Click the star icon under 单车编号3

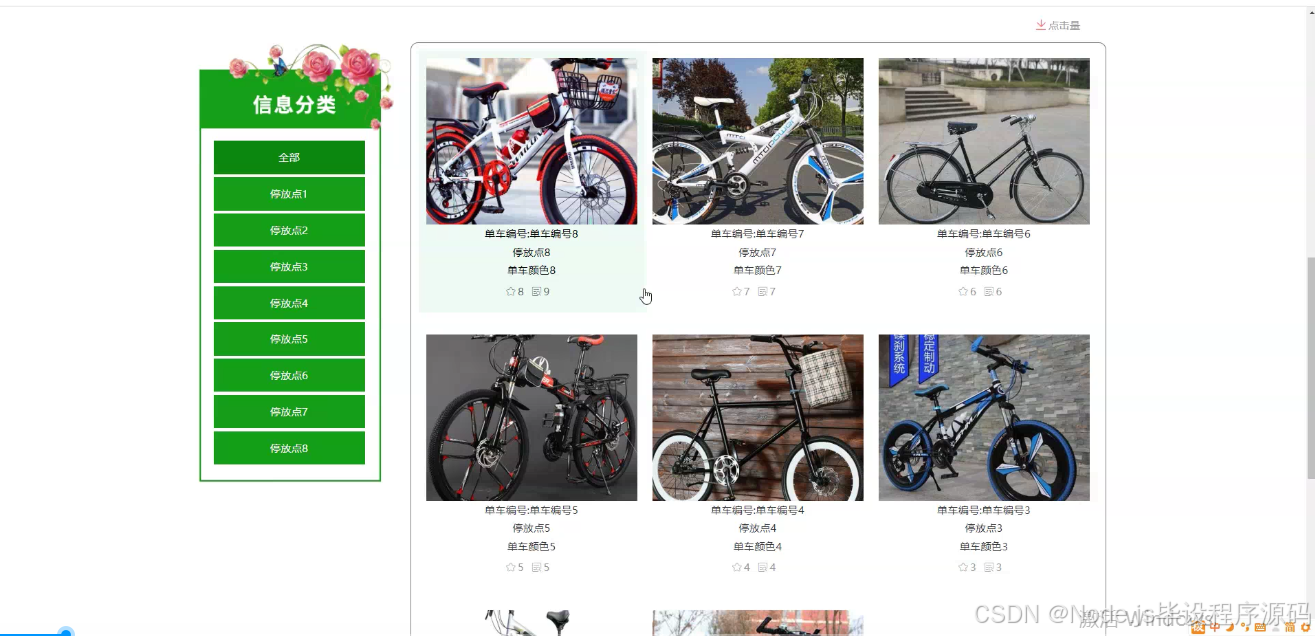tap(963, 567)
